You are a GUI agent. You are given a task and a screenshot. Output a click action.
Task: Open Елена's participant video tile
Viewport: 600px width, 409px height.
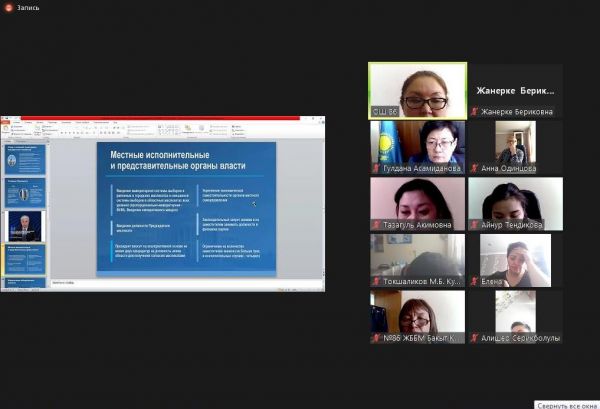pos(515,256)
